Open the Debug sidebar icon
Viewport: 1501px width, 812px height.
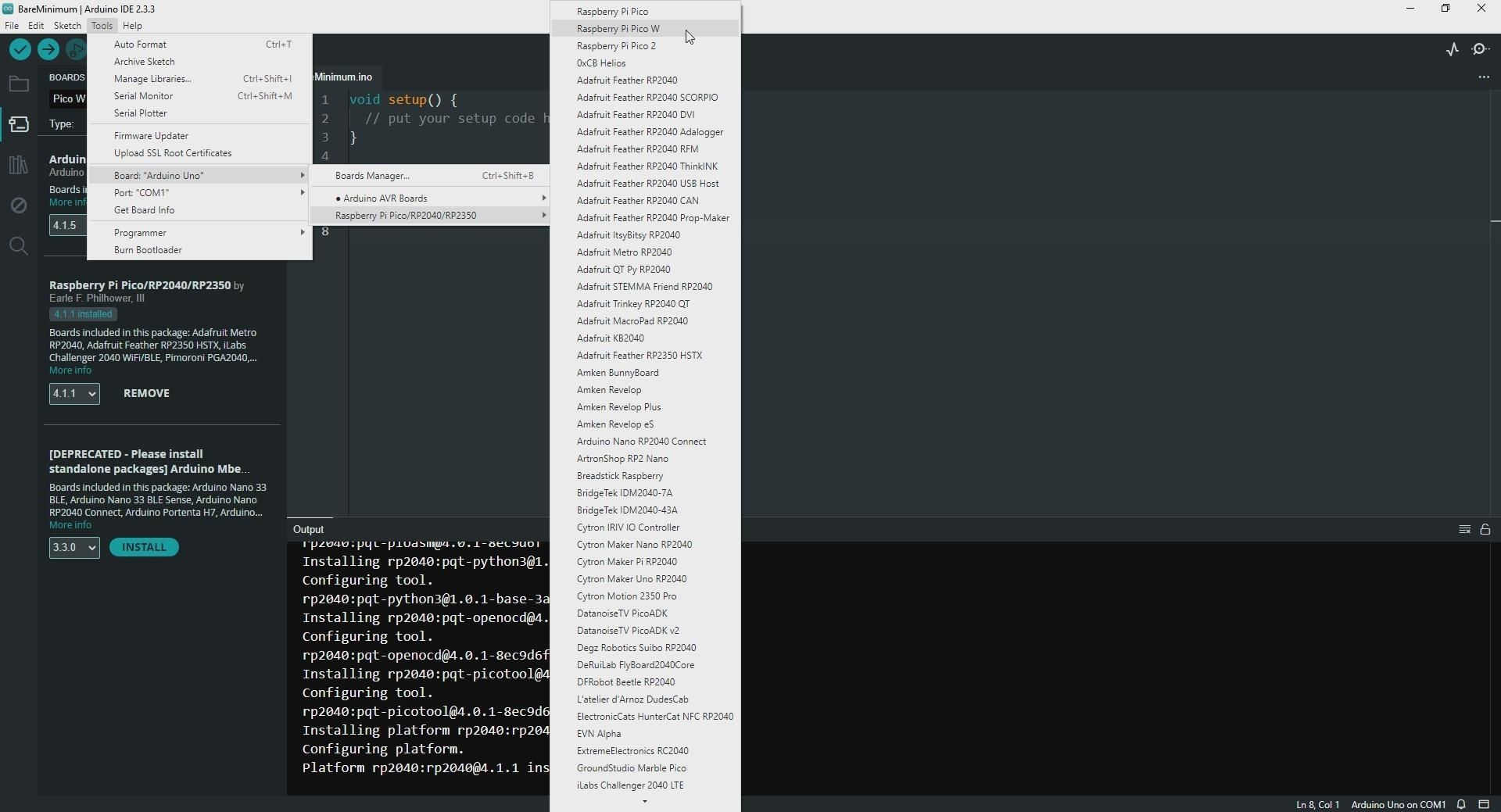(x=19, y=206)
